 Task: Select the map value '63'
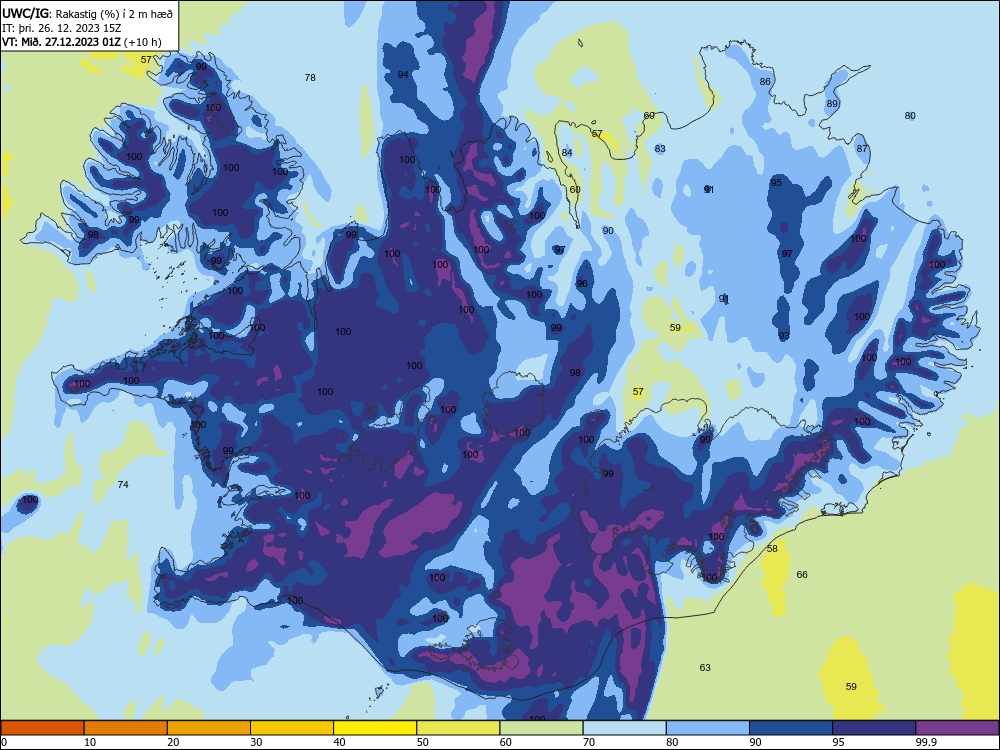tap(705, 668)
